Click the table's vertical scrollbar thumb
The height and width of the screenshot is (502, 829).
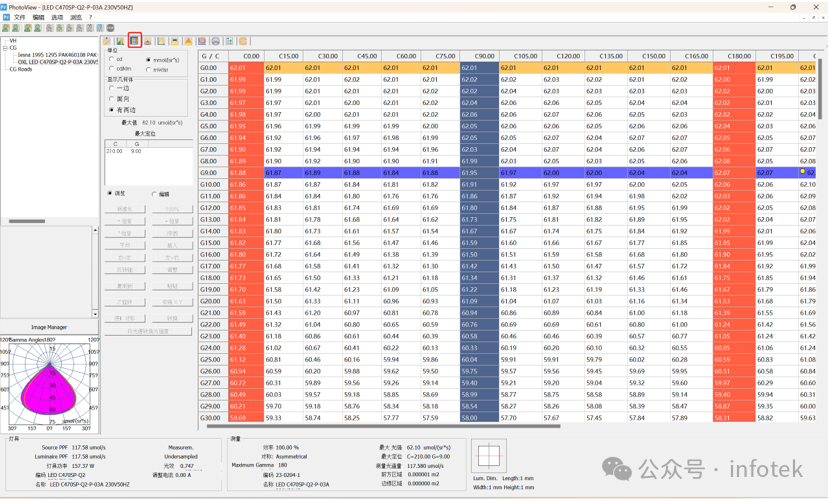pyautogui.click(x=819, y=89)
